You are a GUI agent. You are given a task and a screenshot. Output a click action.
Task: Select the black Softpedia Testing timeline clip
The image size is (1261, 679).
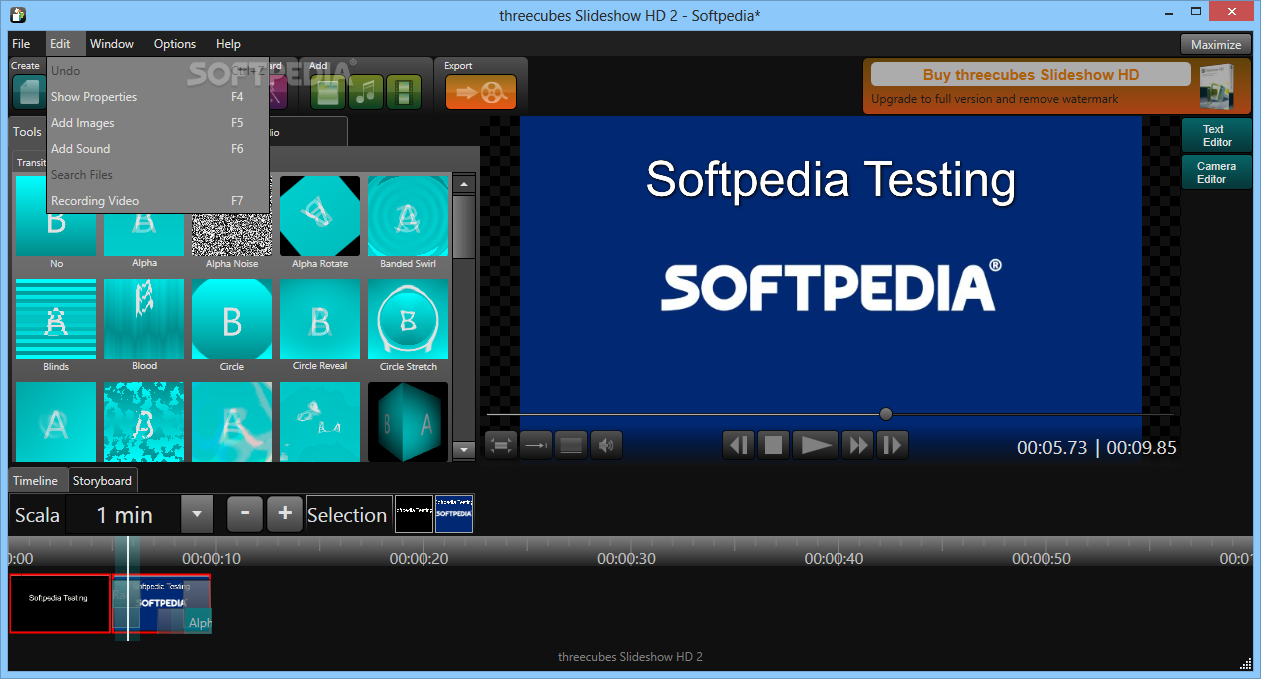[60, 603]
